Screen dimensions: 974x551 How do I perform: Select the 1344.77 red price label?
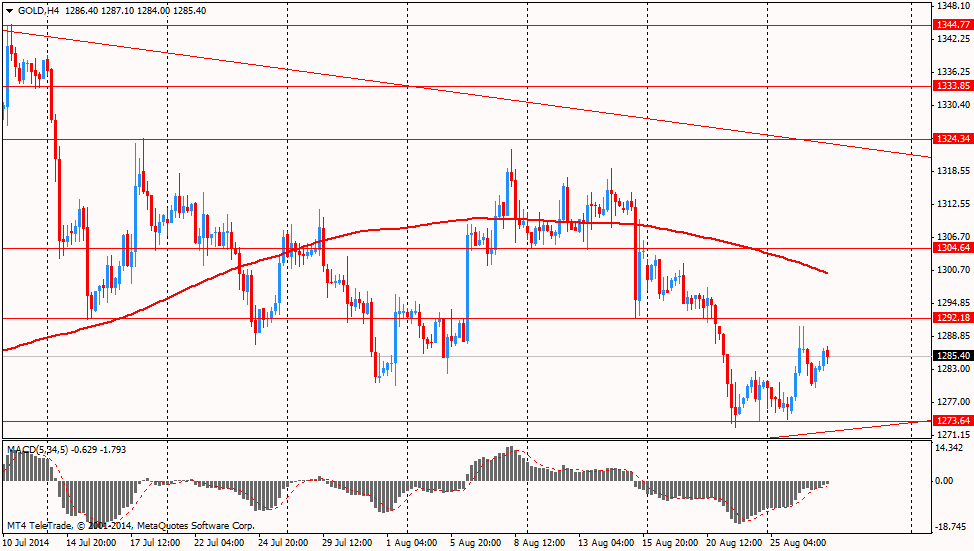(x=949, y=24)
